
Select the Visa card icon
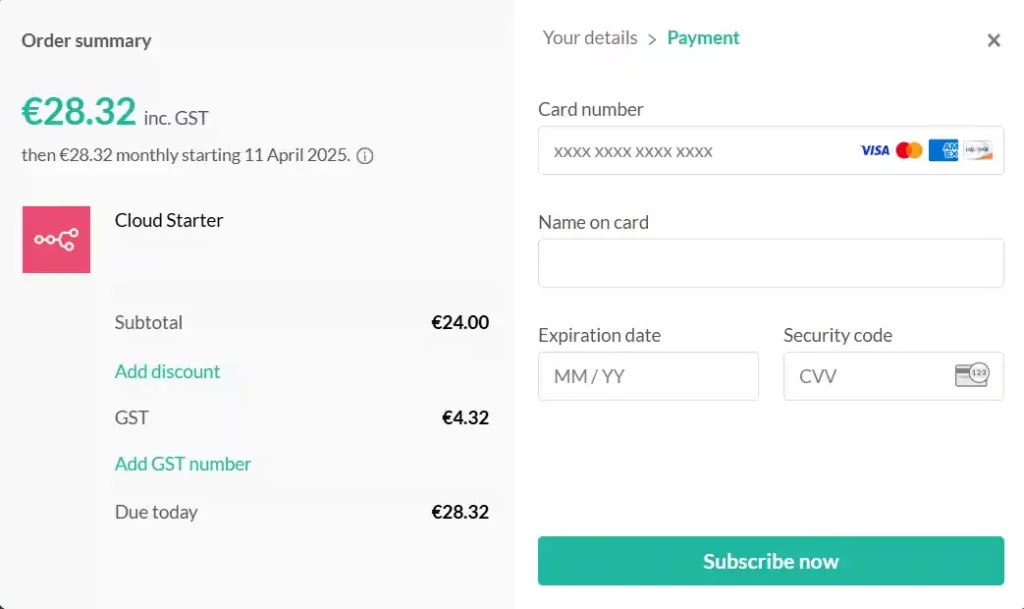(x=873, y=150)
